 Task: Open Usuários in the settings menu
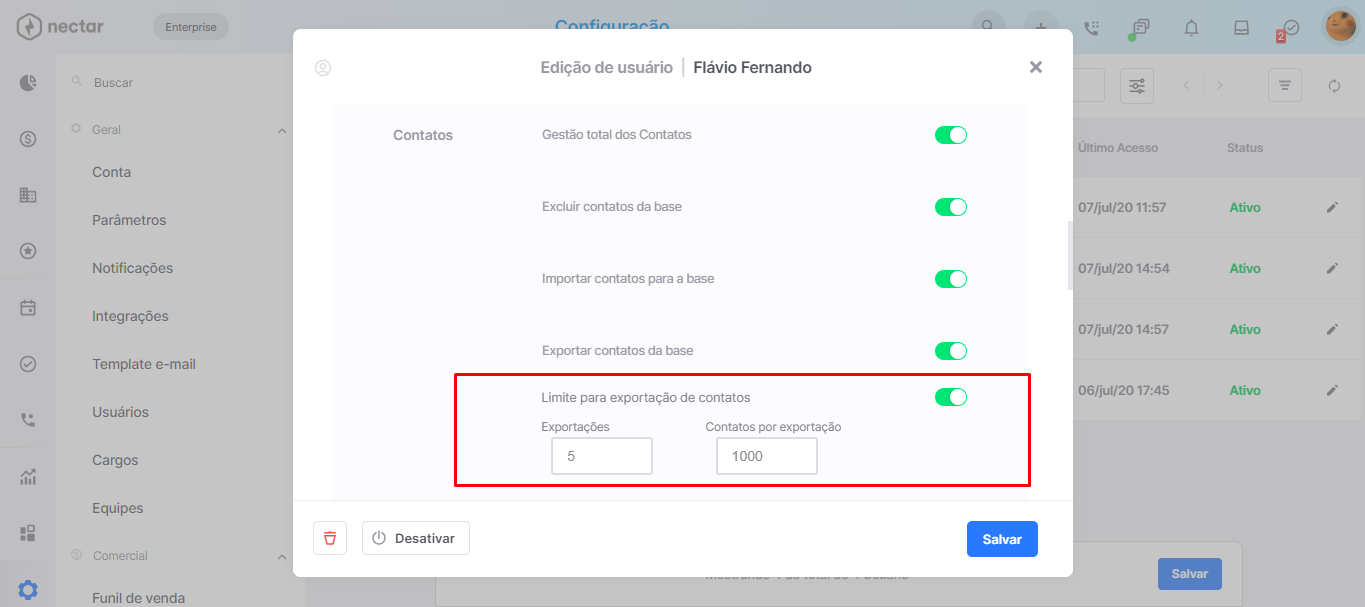point(120,412)
